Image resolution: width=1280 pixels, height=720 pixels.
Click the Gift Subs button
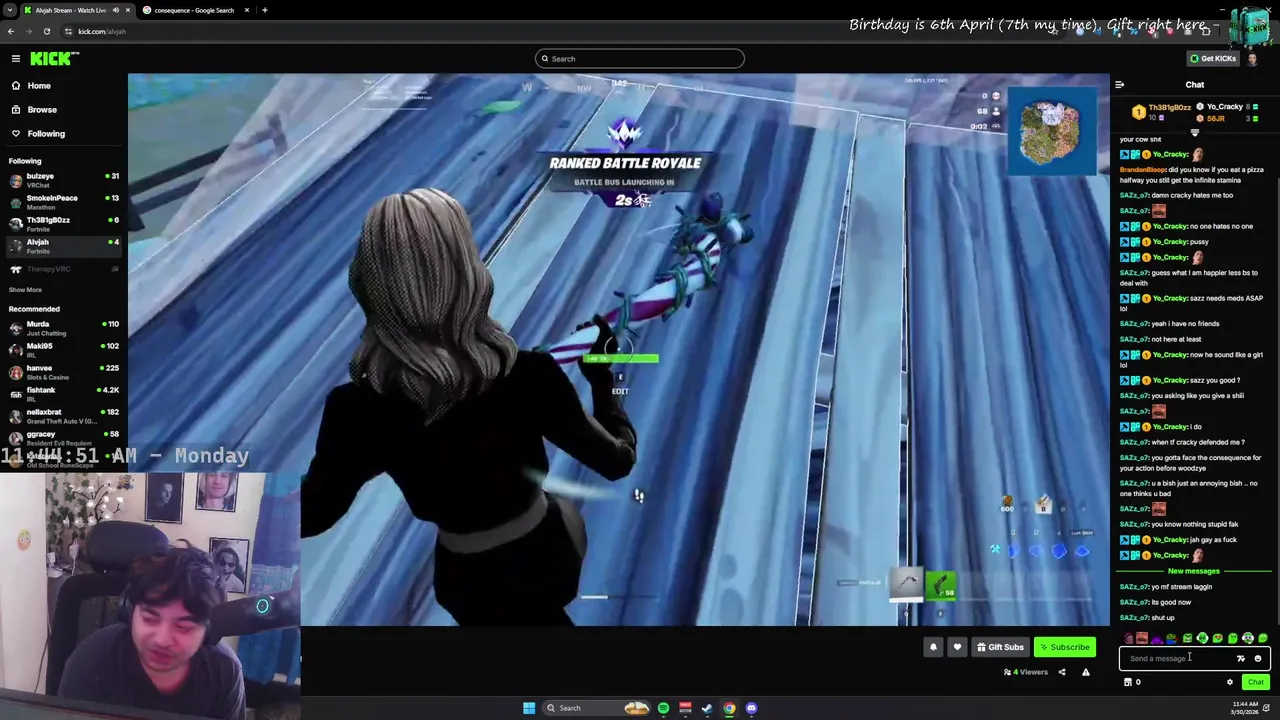pyautogui.click(x=1000, y=647)
